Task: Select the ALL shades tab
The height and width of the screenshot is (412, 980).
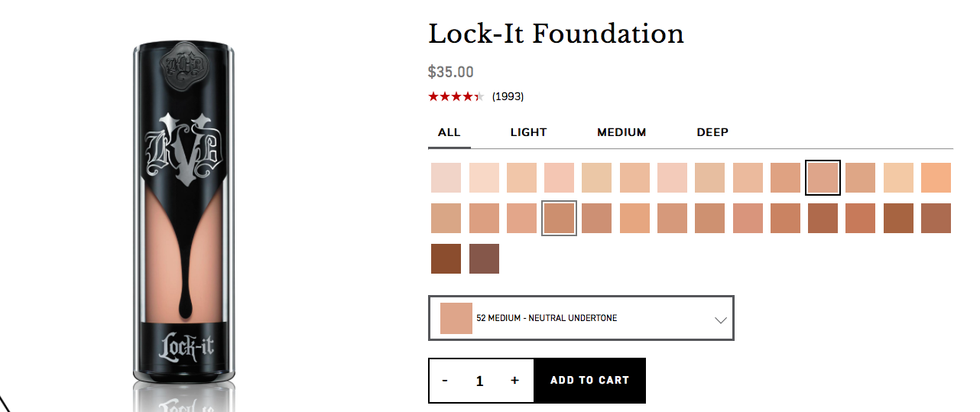Action: tap(449, 132)
